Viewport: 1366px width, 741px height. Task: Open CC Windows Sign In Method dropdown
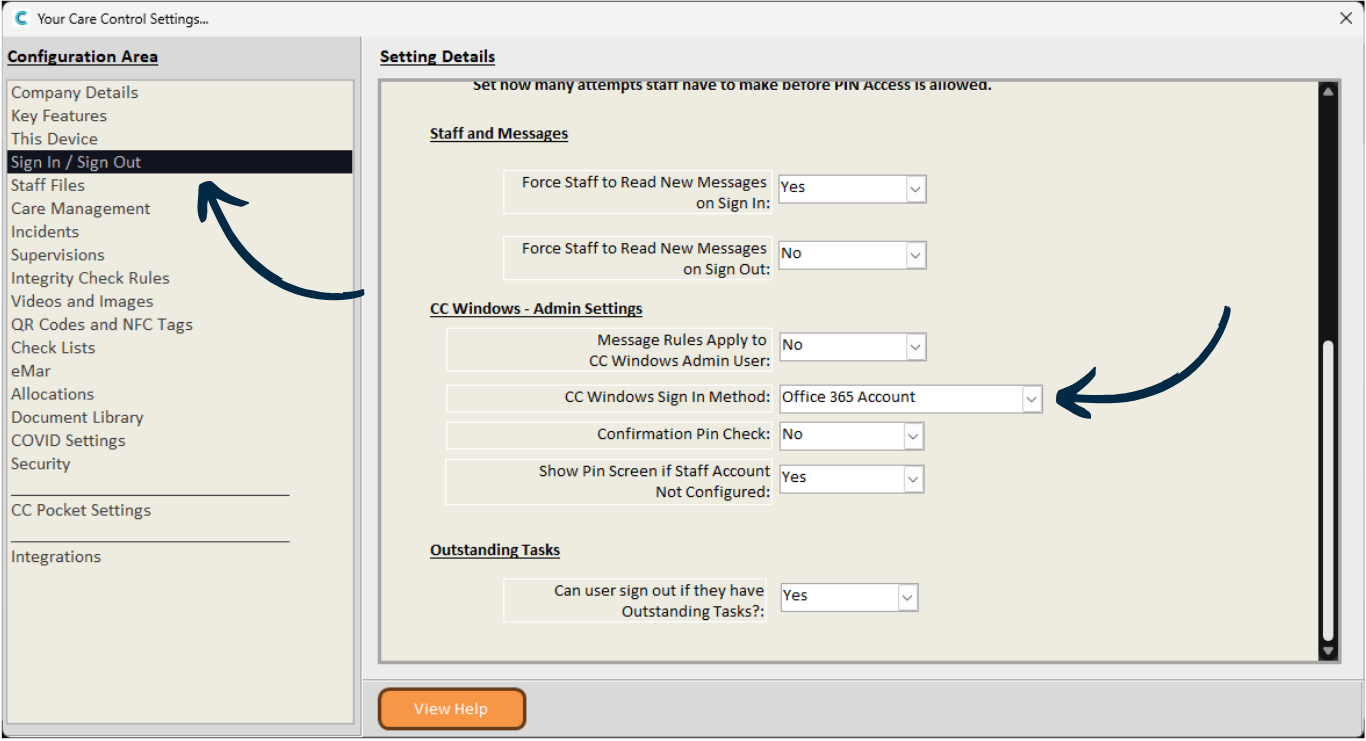coord(1031,398)
